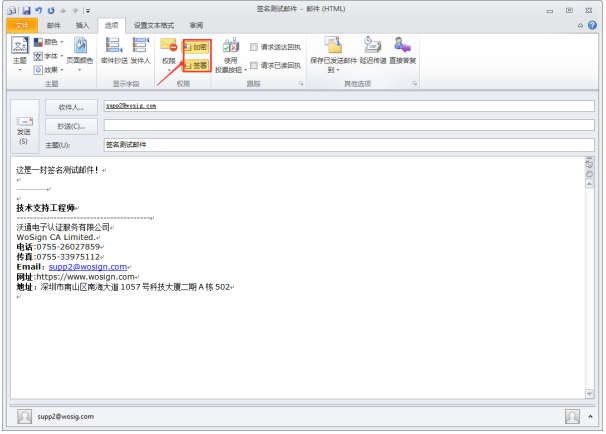The width and height of the screenshot is (606, 434).
Task: Click the 直接答复 (Direct Replies To) icon
Action: pyautogui.click(x=402, y=49)
